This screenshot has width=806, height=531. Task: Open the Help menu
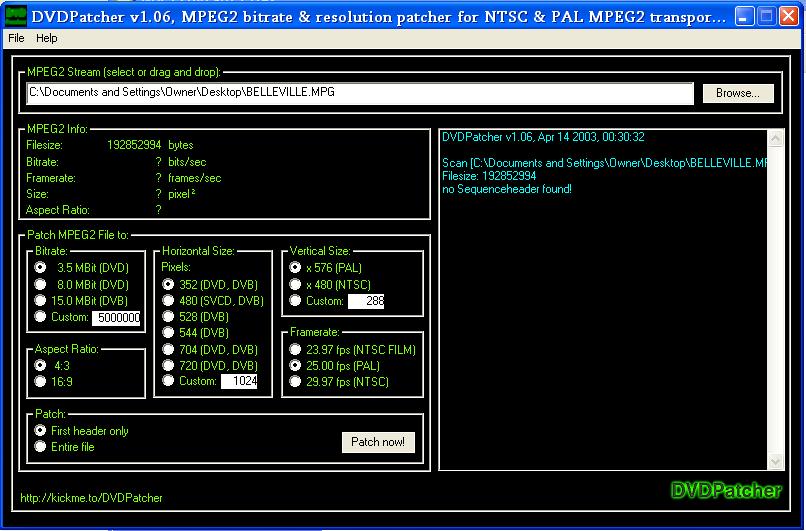(x=47, y=38)
